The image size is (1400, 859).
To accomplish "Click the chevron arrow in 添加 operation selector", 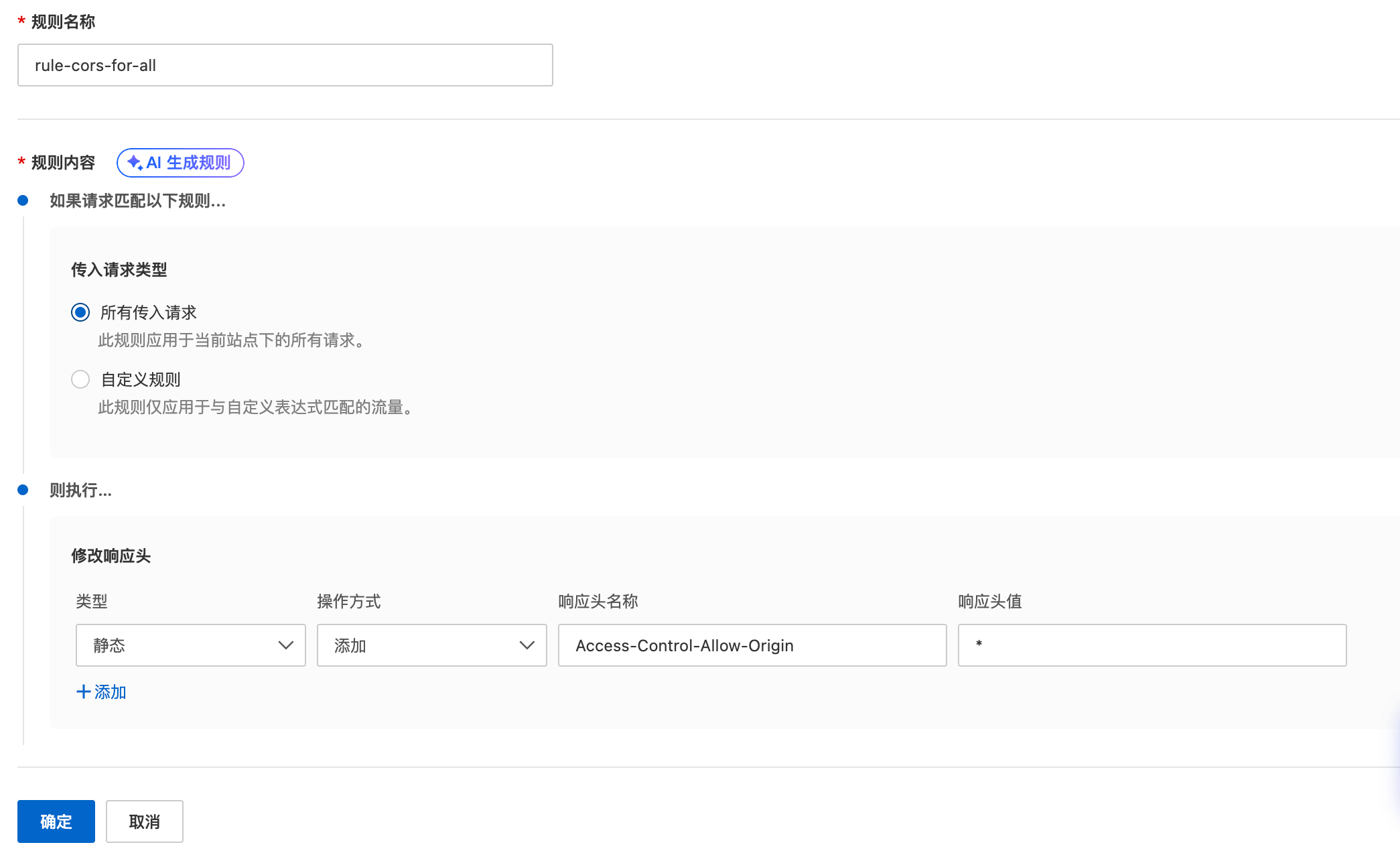I will [527, 645].
